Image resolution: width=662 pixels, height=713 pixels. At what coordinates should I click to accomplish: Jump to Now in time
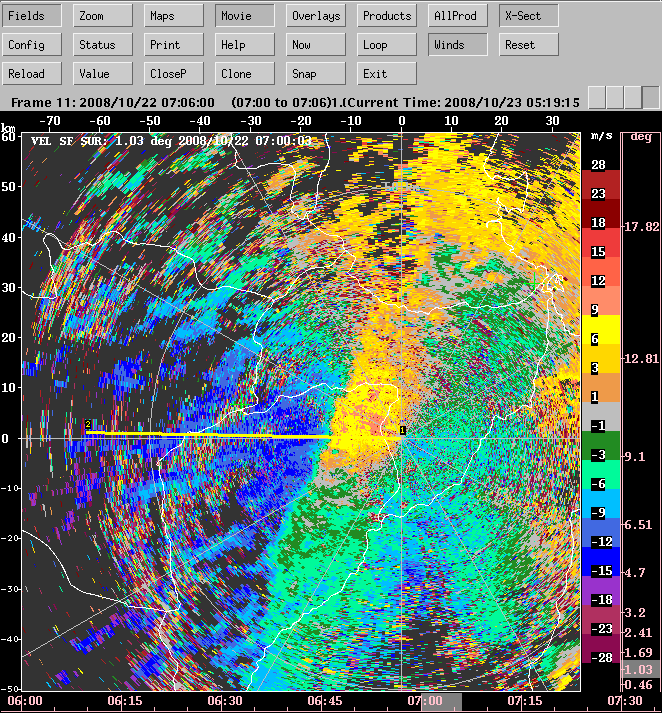[x=316, y=45]
